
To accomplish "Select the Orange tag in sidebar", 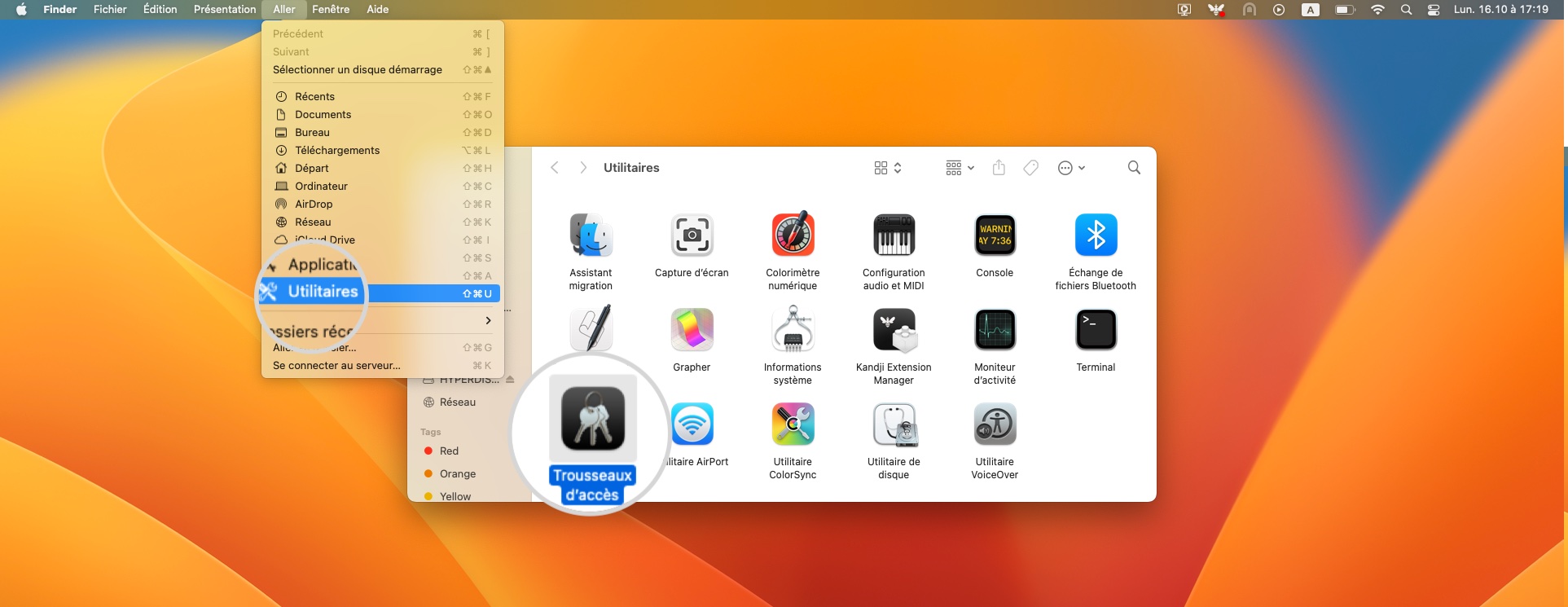I will [450, 473].
